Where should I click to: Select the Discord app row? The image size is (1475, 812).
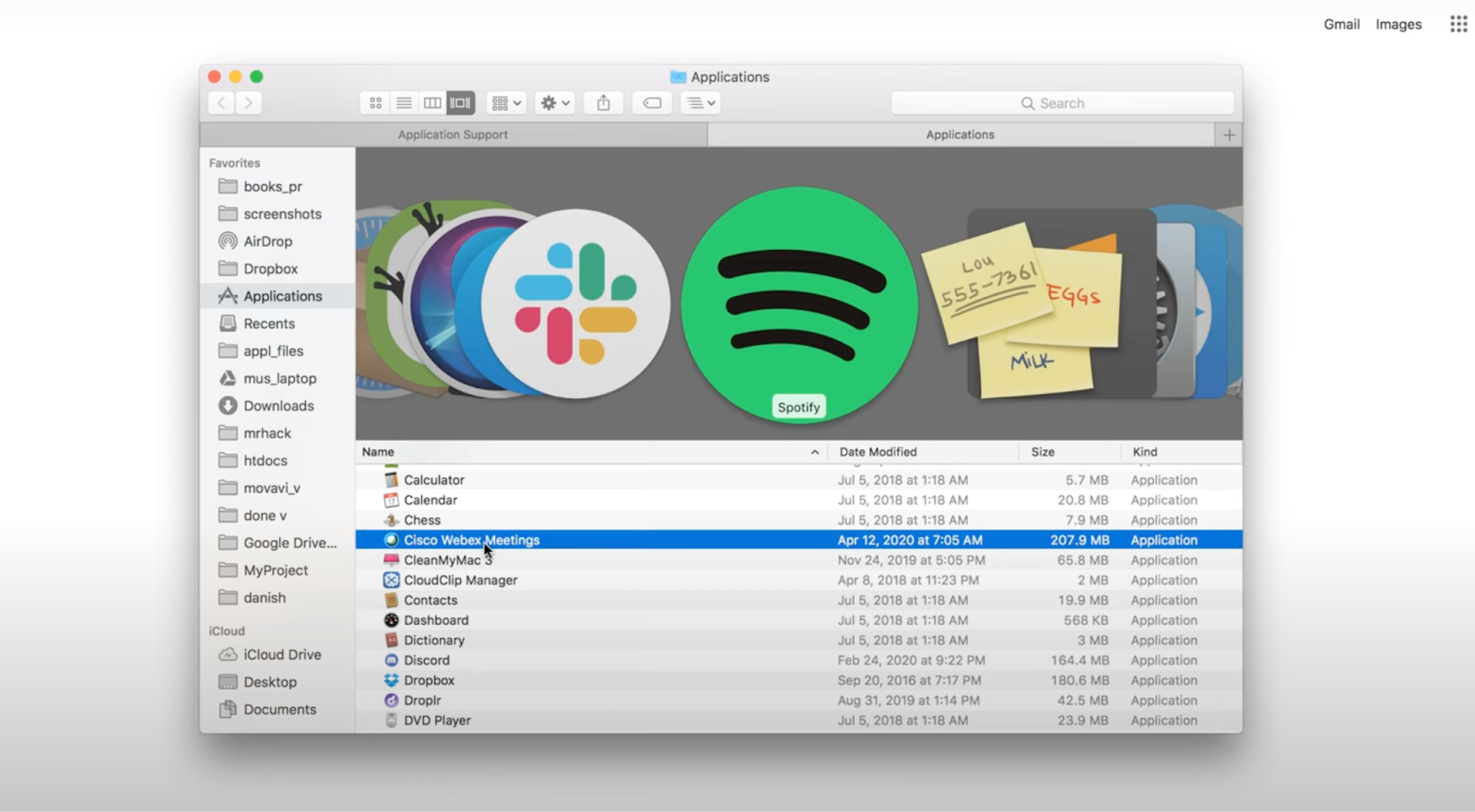[x=799, y=661]
